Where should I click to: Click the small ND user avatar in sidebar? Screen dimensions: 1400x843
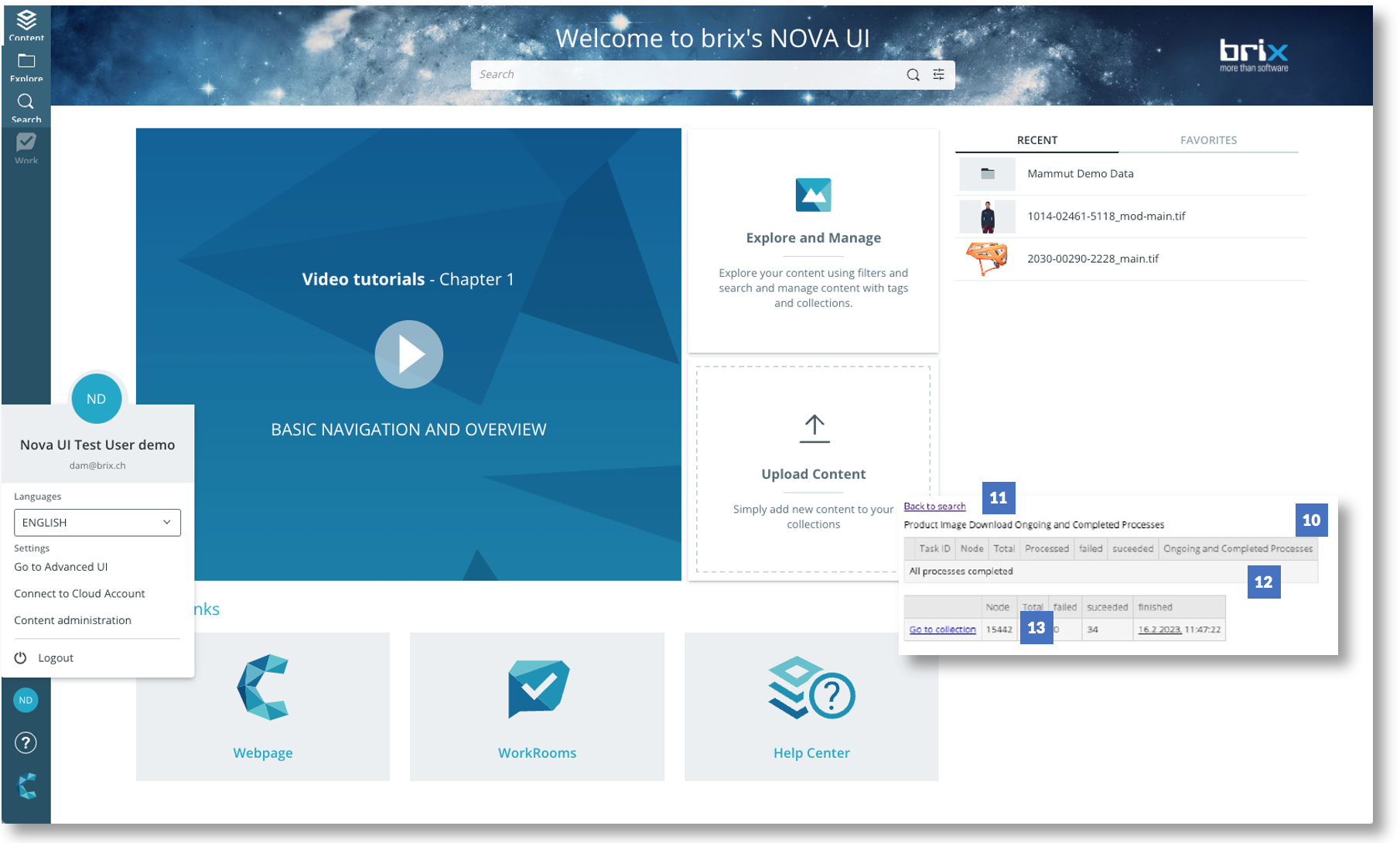pyautogui.click(x=26, y=700)
